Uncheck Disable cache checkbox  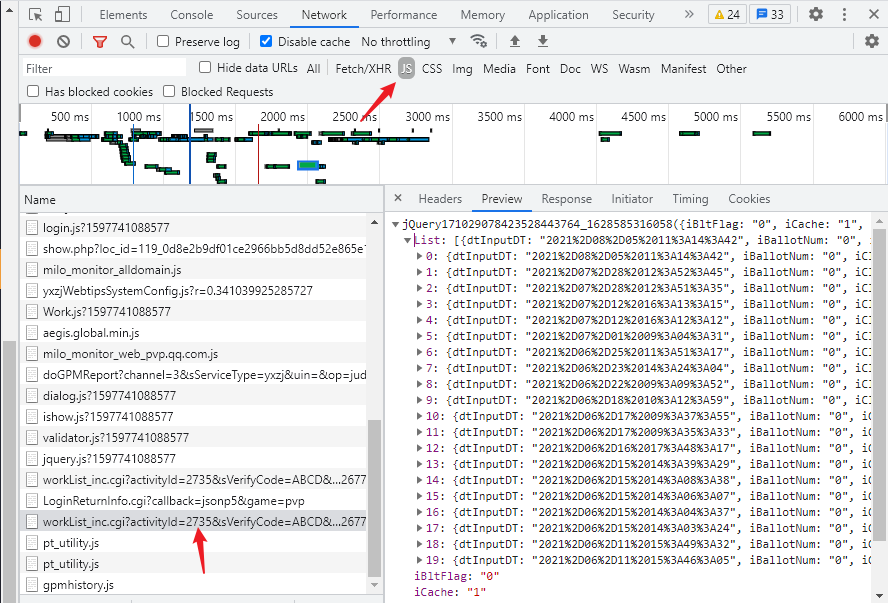point(266,41)
